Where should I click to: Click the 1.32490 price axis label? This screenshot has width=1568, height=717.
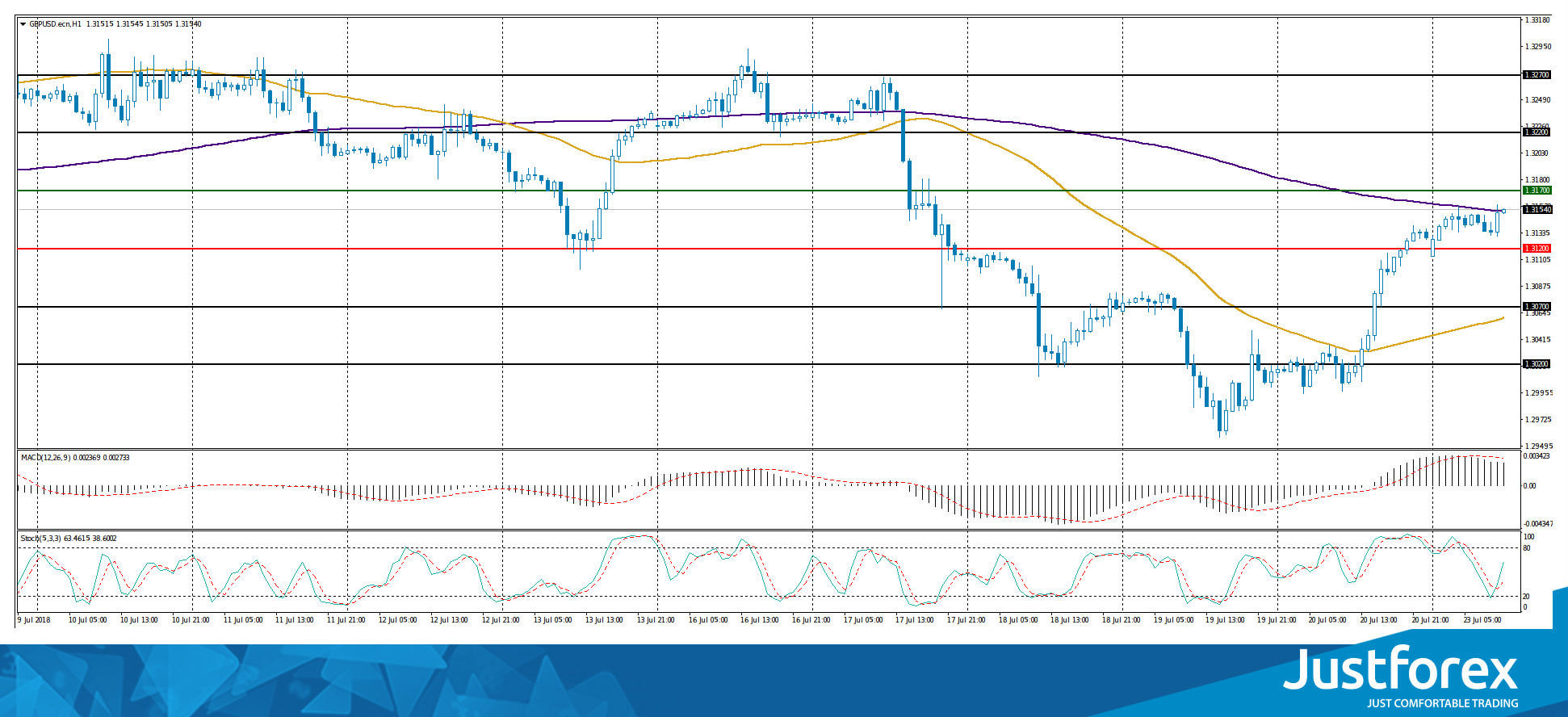(x=1538, y=100)
